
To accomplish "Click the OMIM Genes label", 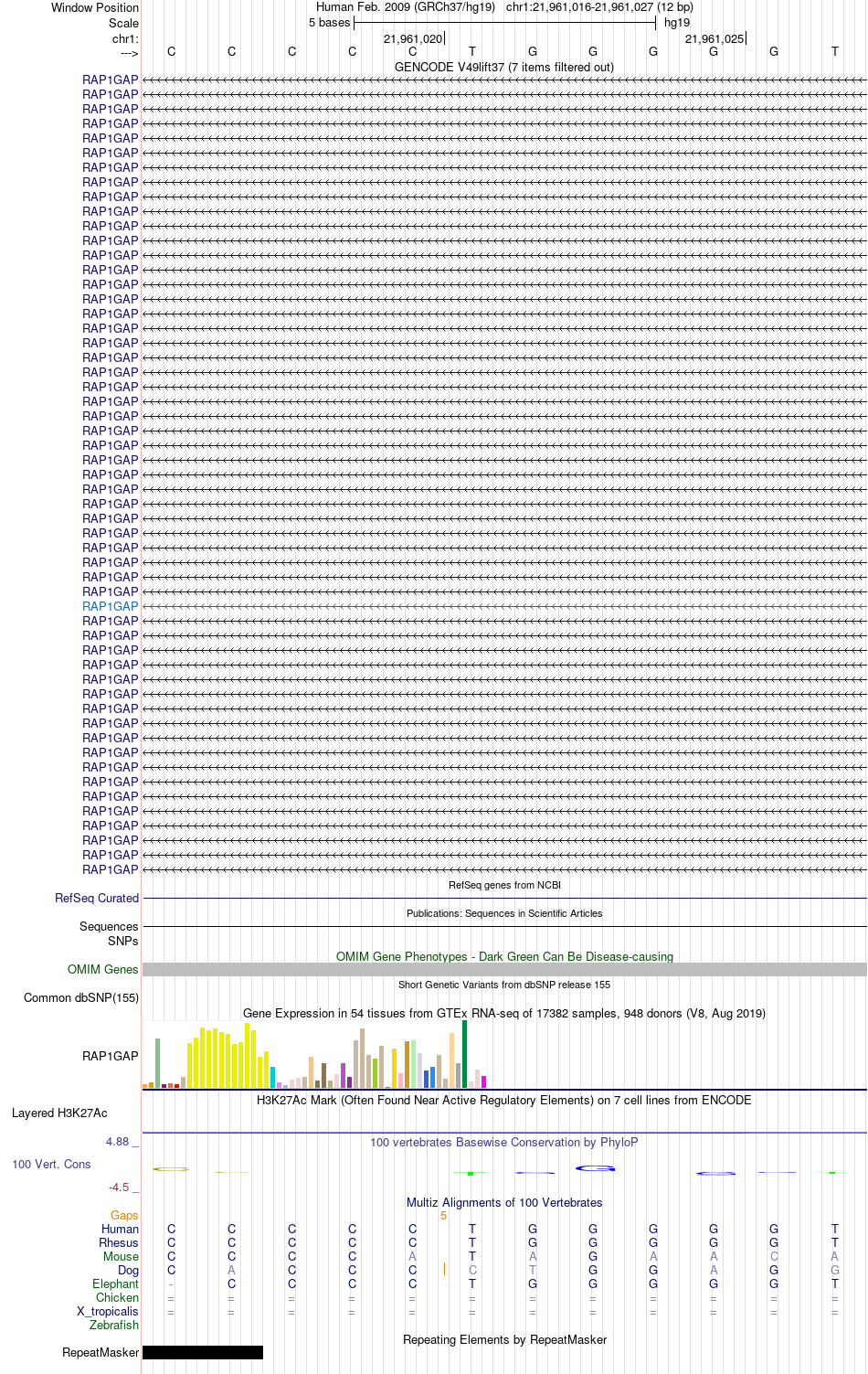I will (x=103, y=969).
